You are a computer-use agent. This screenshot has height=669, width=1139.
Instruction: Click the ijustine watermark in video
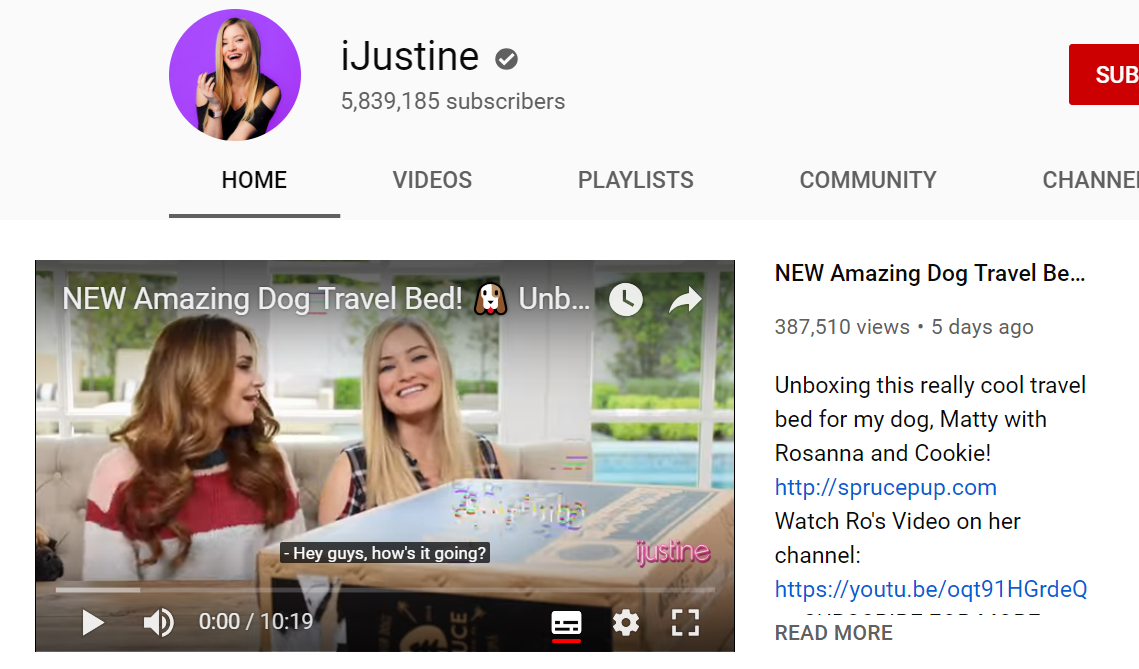click(x=673, y=553)
